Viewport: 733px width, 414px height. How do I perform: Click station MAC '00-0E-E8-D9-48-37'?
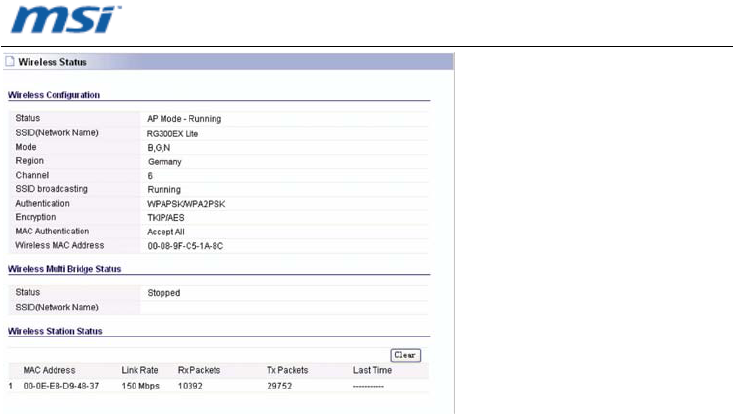coord(61,386)
